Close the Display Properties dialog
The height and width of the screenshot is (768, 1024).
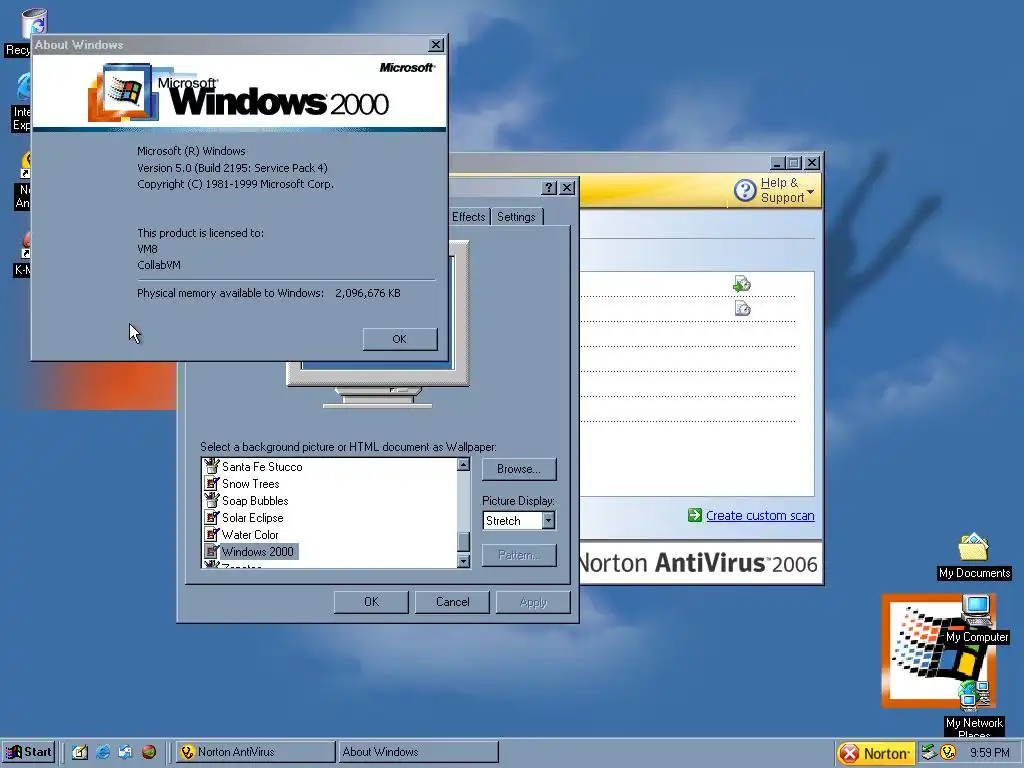click(x=568, y=188)
